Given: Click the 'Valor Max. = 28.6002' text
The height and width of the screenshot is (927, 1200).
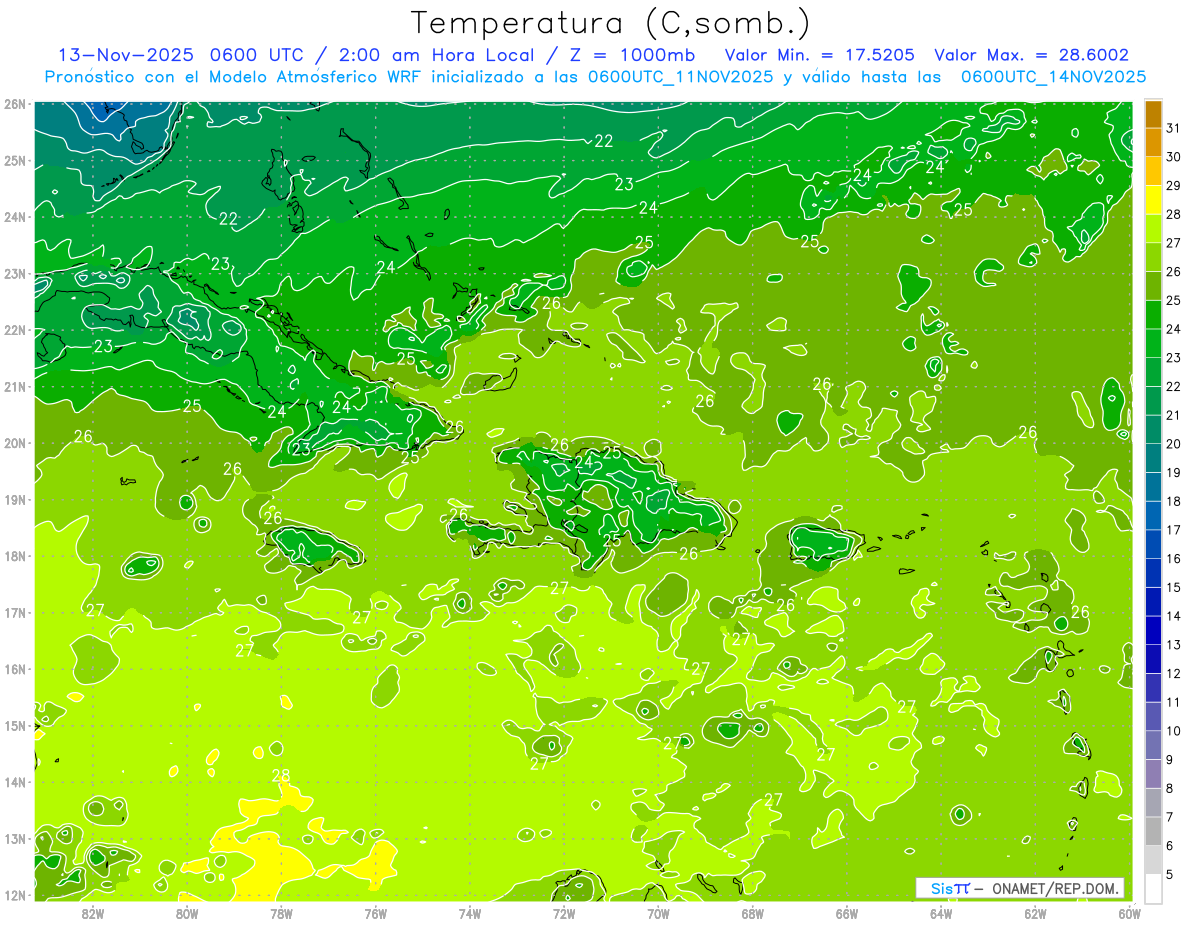Looking at the screenshot, I should (1032, 55).
